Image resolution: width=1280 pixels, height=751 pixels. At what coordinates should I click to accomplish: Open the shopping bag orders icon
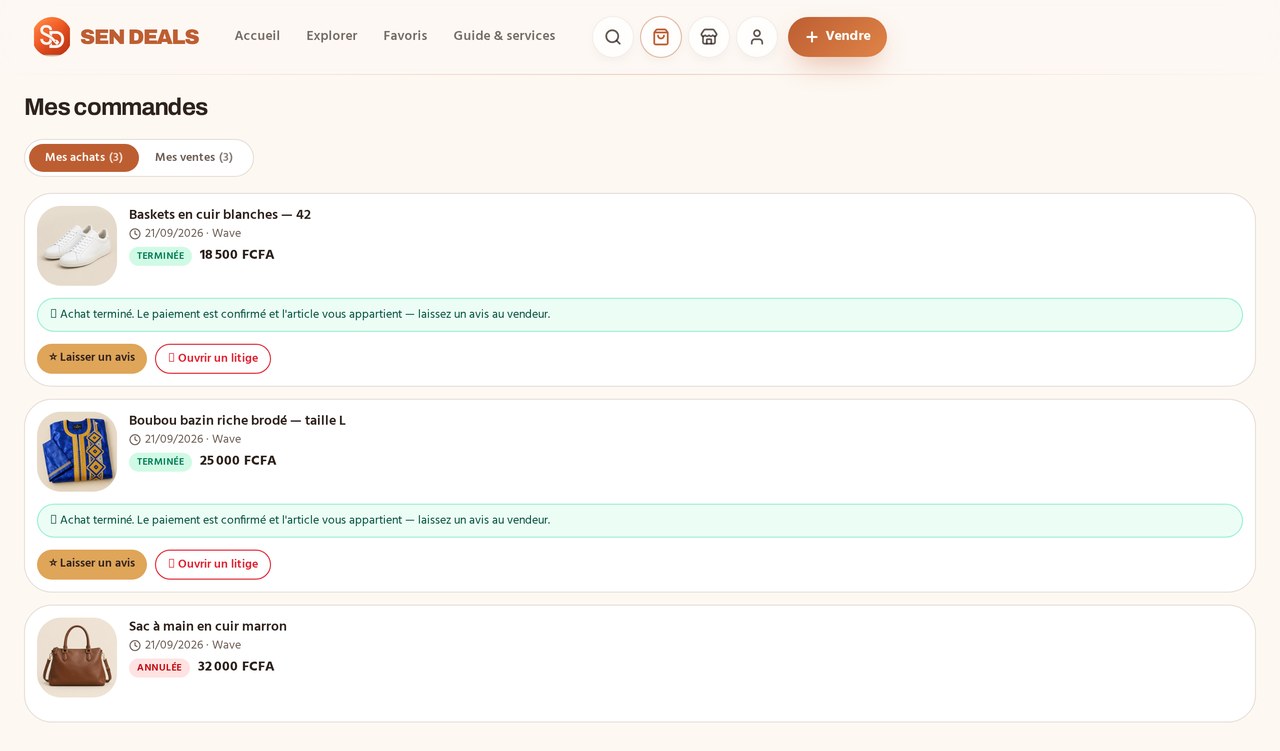click(661, 37)
